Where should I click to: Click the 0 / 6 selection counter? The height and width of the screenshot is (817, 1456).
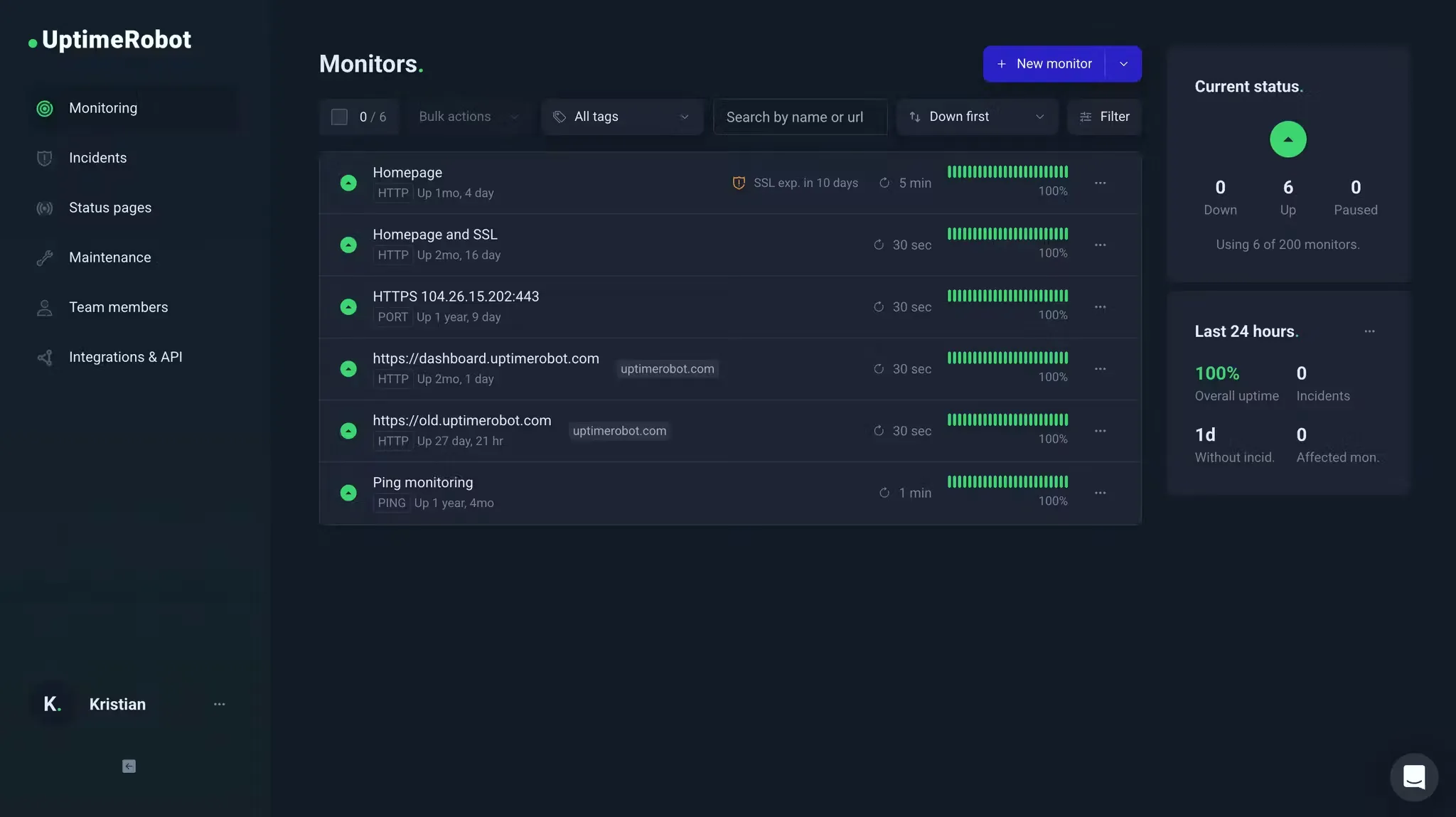coord(373,117)
